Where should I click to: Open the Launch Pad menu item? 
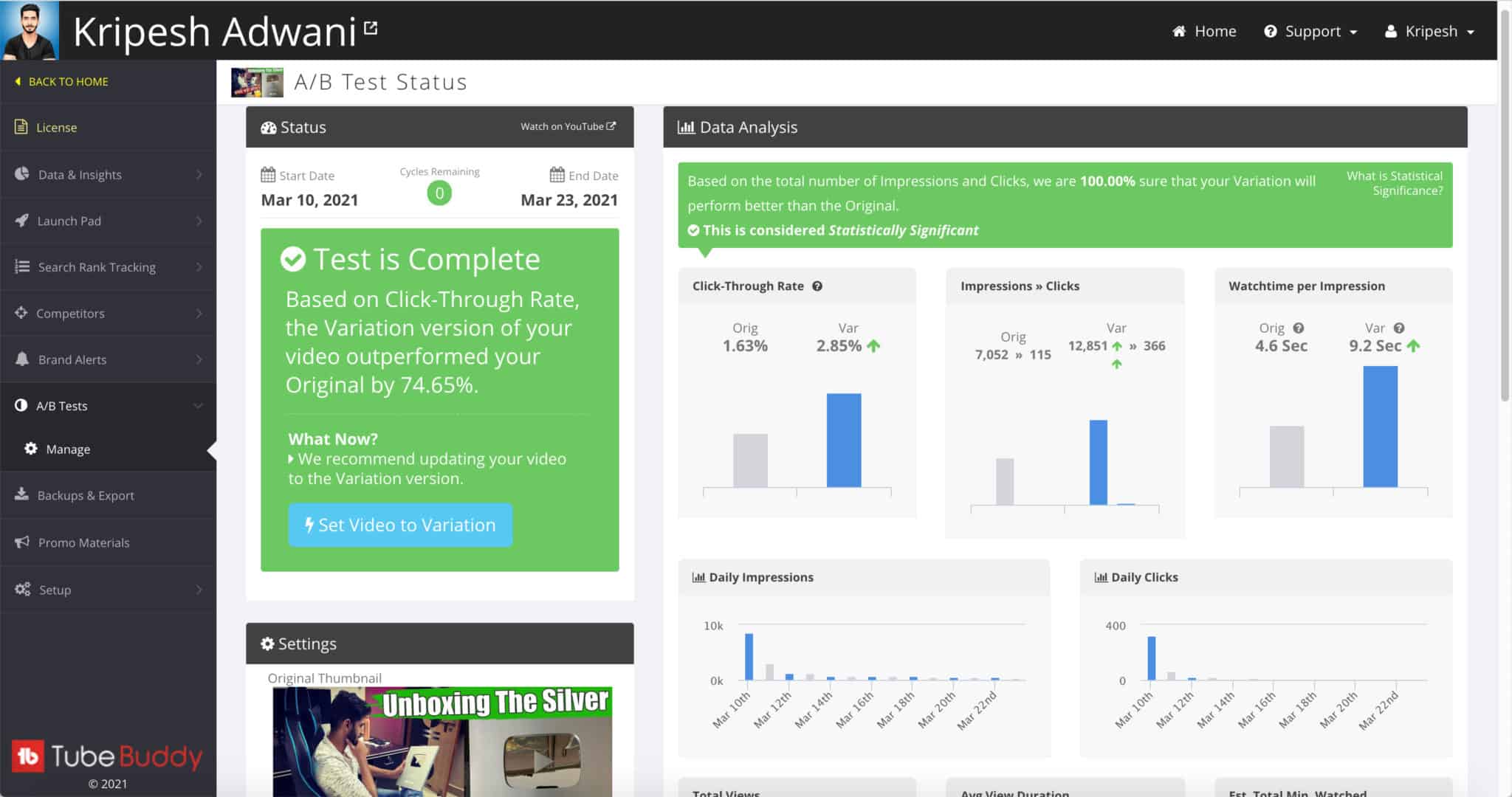click(x=108, y=221)
